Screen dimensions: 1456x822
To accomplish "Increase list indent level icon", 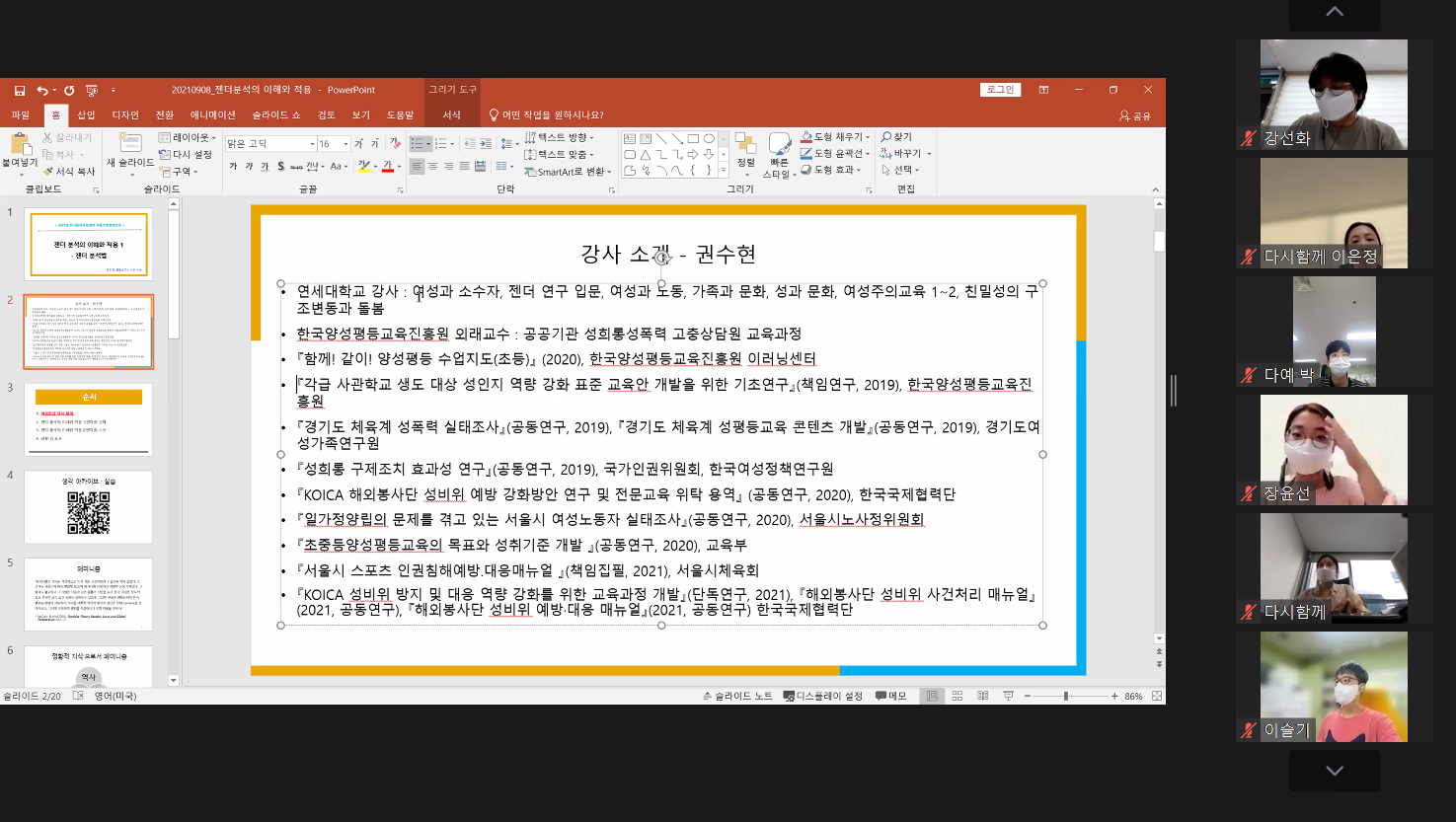I will click(486, 144).
